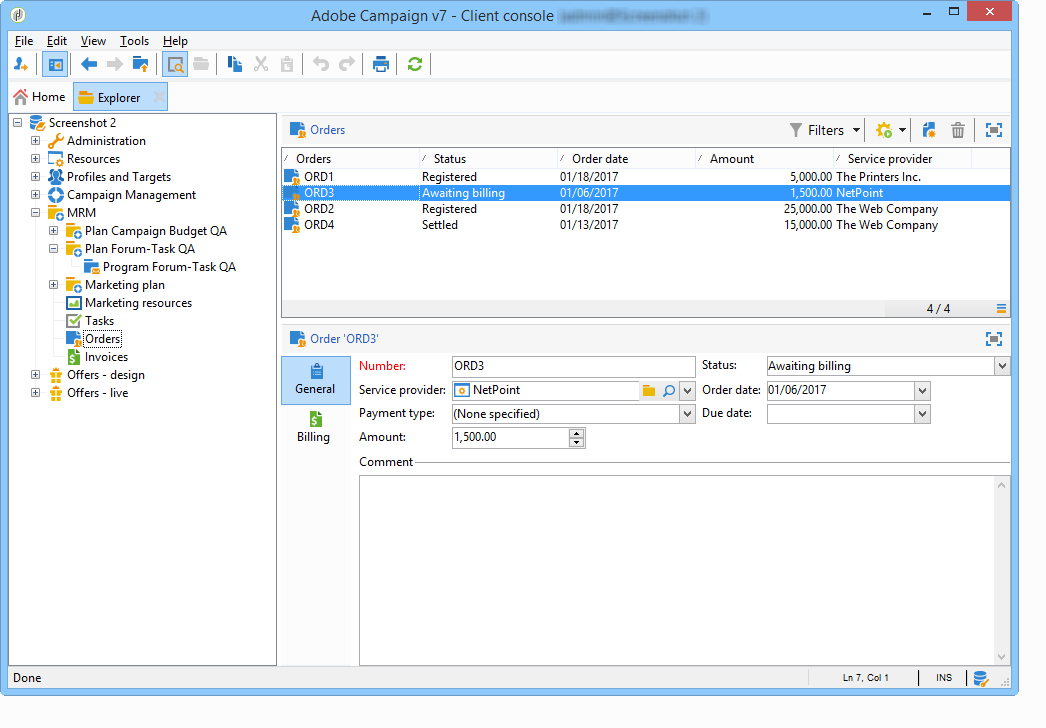This screenshot has width=1046, height=728.
Task: Maximize the Orders list panel
Action: pyautogui.click(x=994, y=130)
